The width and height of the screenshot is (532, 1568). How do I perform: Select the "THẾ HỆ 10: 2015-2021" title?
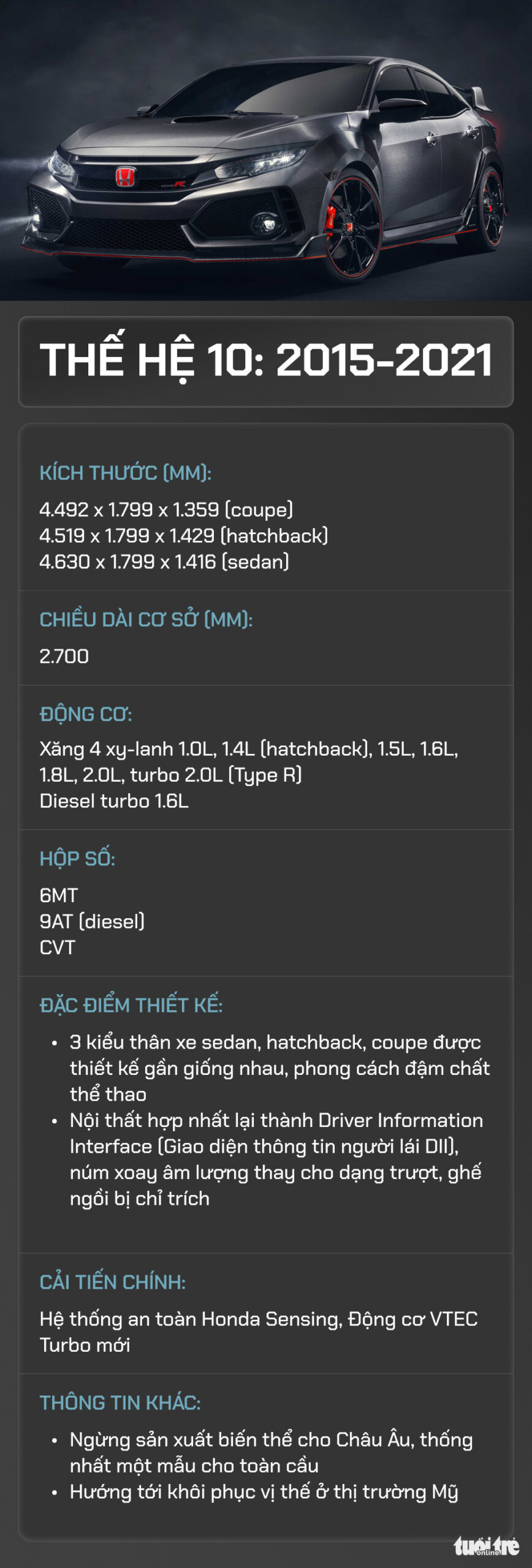tap(266, 360)
